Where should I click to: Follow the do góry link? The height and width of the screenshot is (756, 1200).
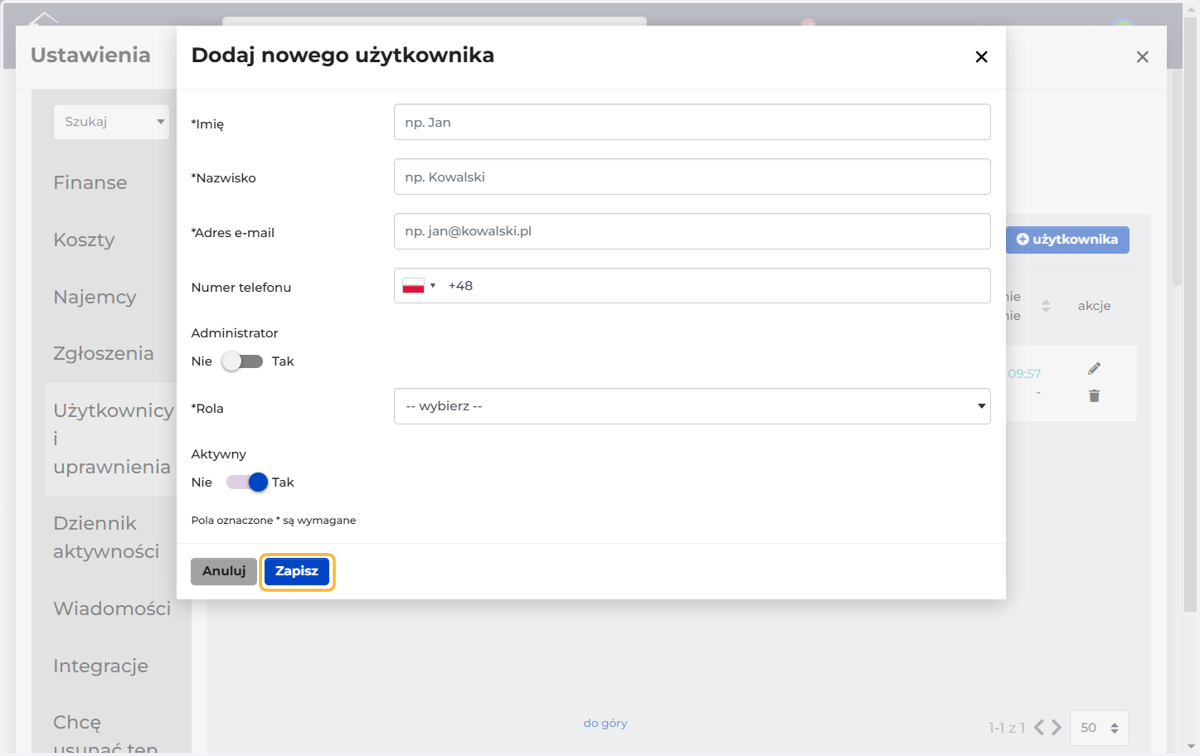point(605,723)
